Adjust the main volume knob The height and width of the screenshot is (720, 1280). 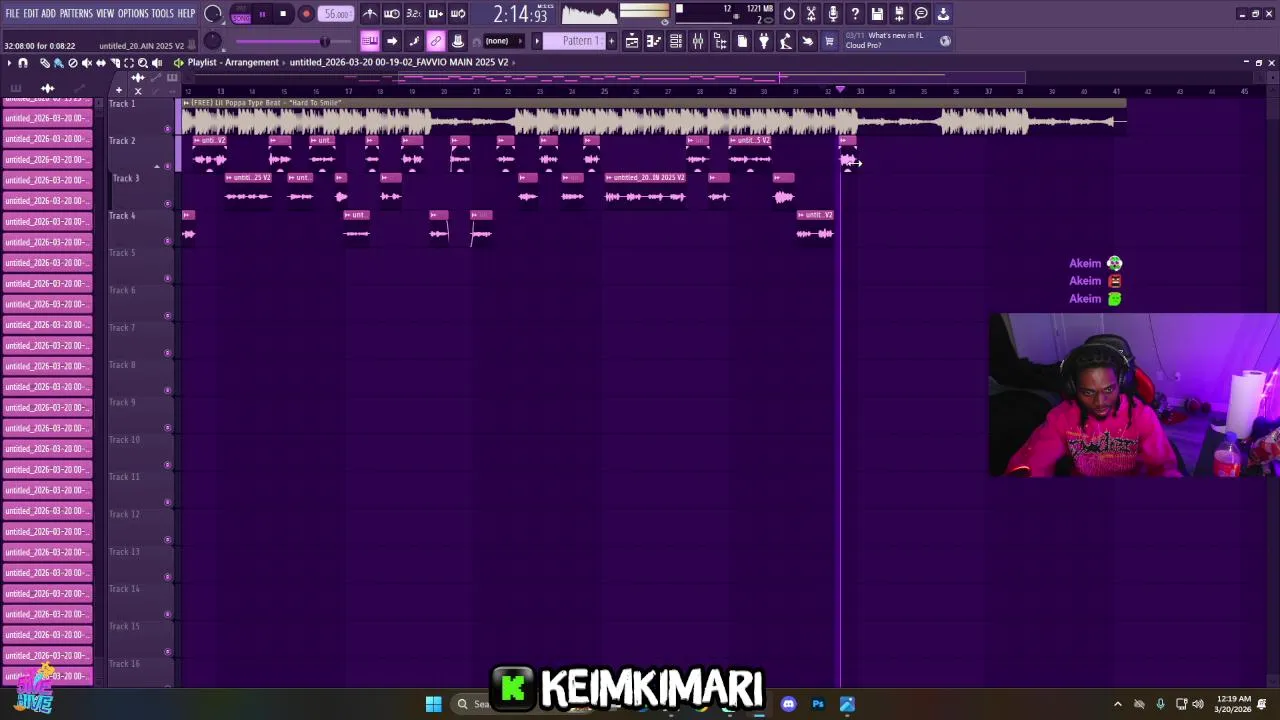point(213,14)
